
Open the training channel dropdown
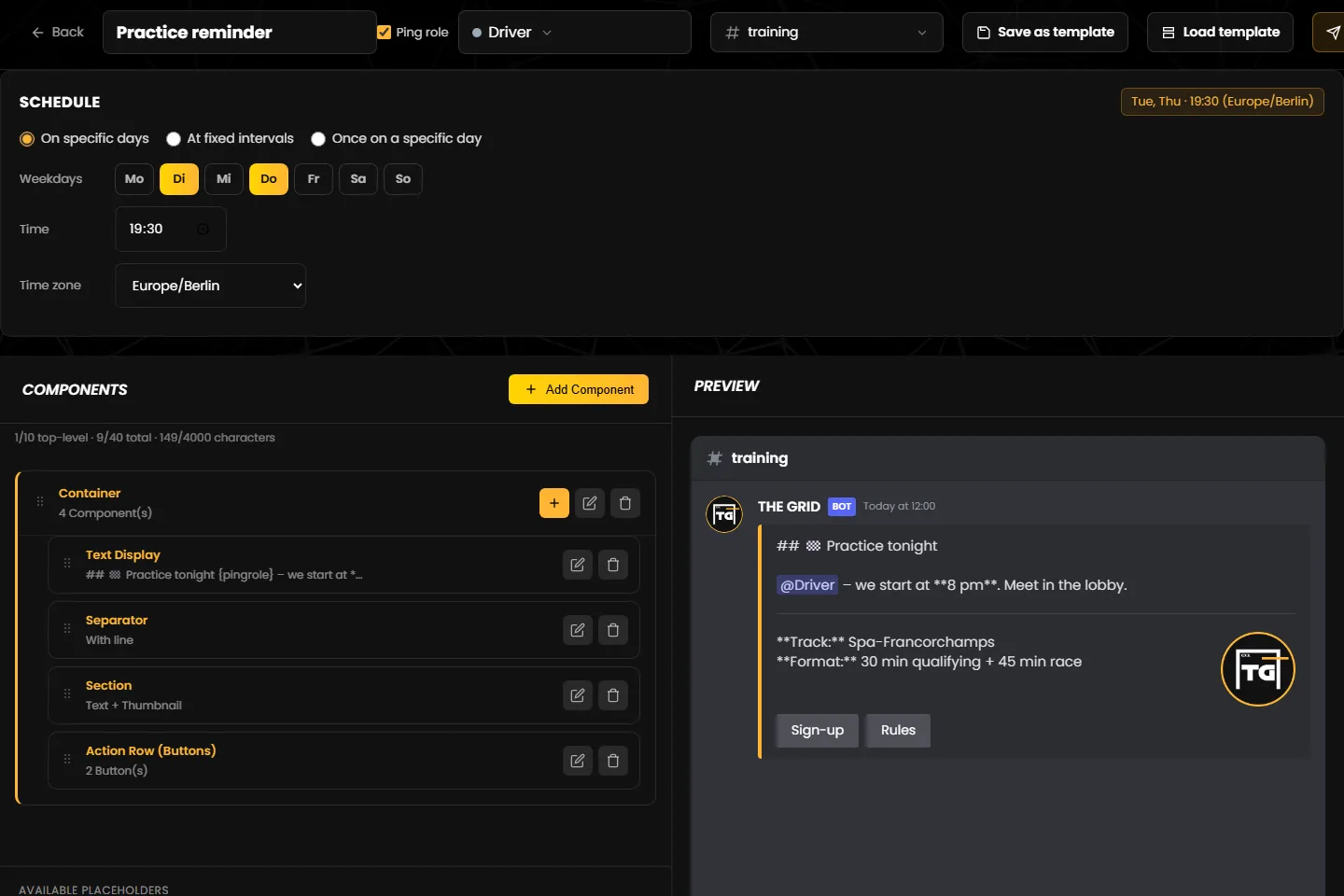point(827,33)
